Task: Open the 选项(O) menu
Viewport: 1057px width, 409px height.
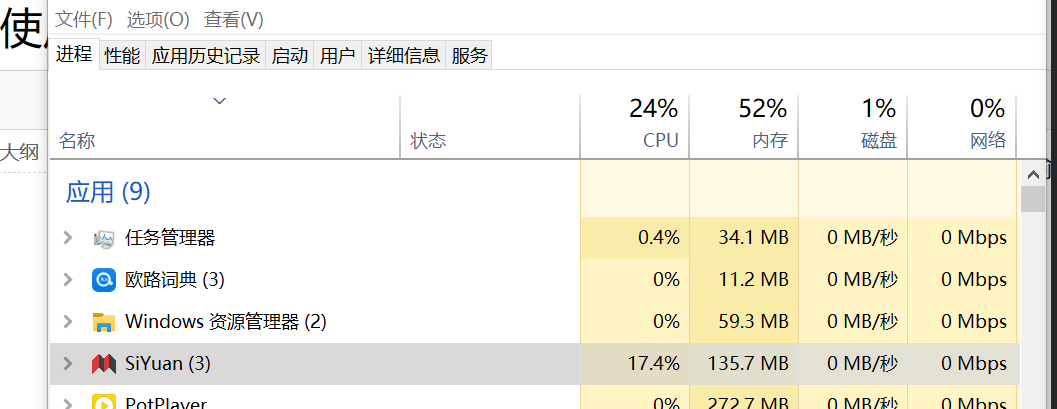Action: [x=158, y=20]
